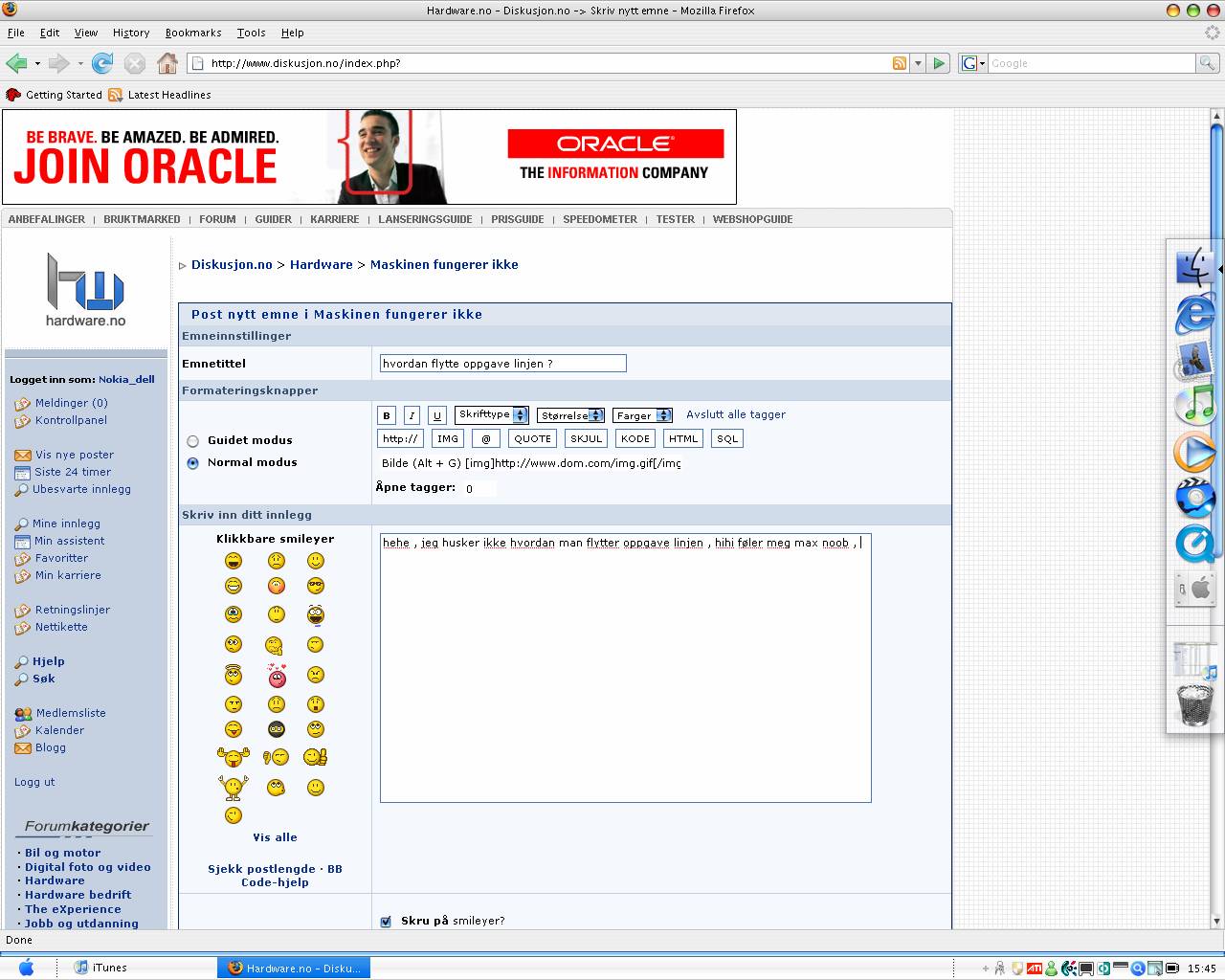Click the QUOTE tag button
The width and height of the screenshot is (1225, 980).
tap(532, 439)
